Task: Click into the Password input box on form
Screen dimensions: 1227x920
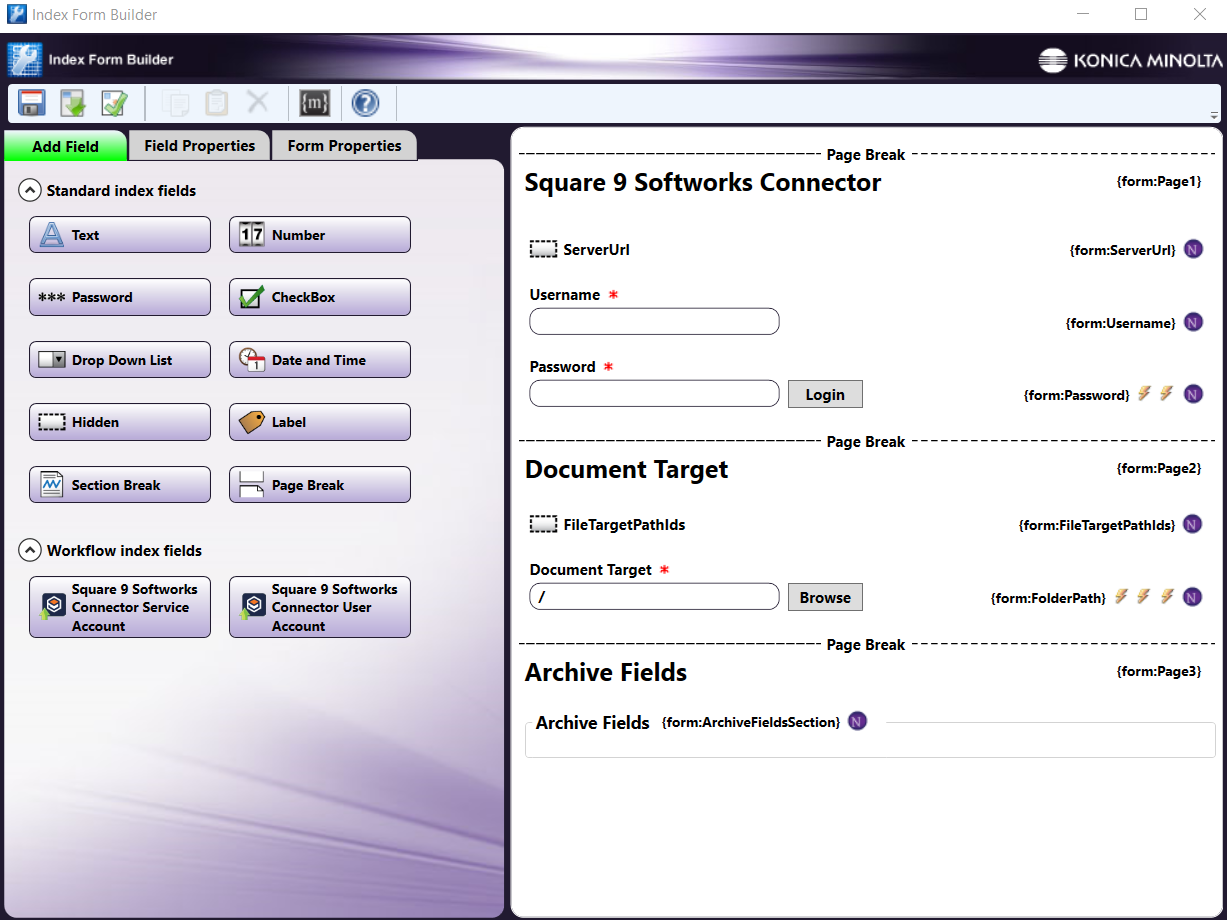Action: [654, 394]
